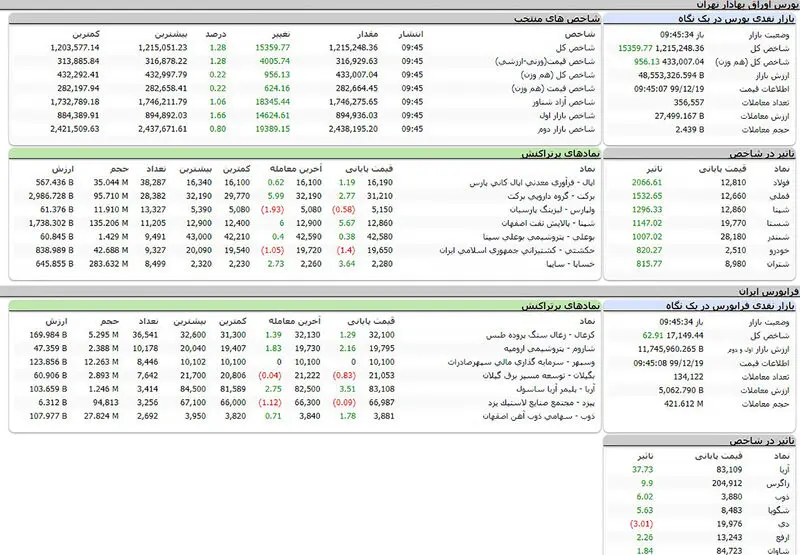The width and height of the screenshot is (800, 555).
Task: Open the 'ذوب - سهامی ذوب آهن اصفهان' symbol
Action: 539,416
